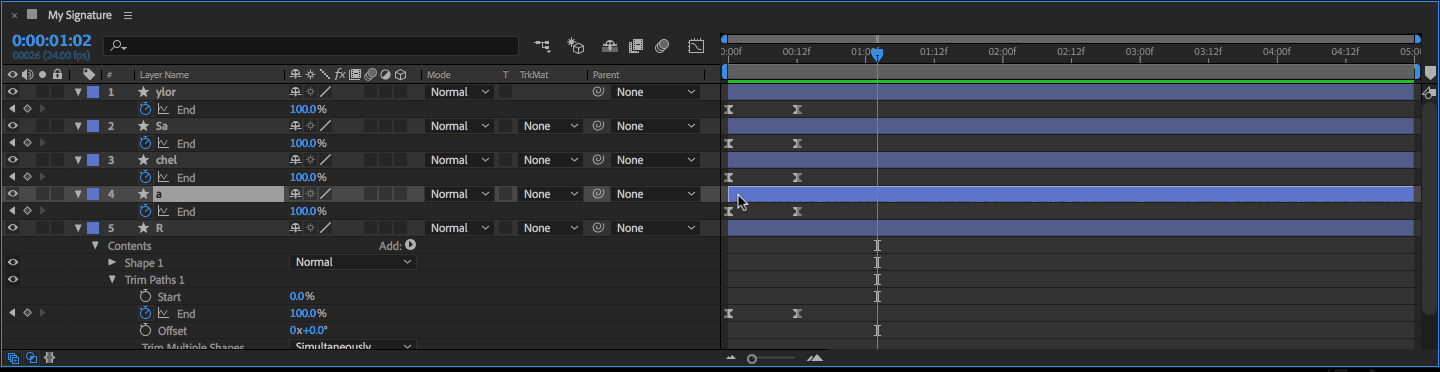Open Shape 1 blend mode Normal dropdown
The width and height of the screenshot is (1440, 372).
353,262
